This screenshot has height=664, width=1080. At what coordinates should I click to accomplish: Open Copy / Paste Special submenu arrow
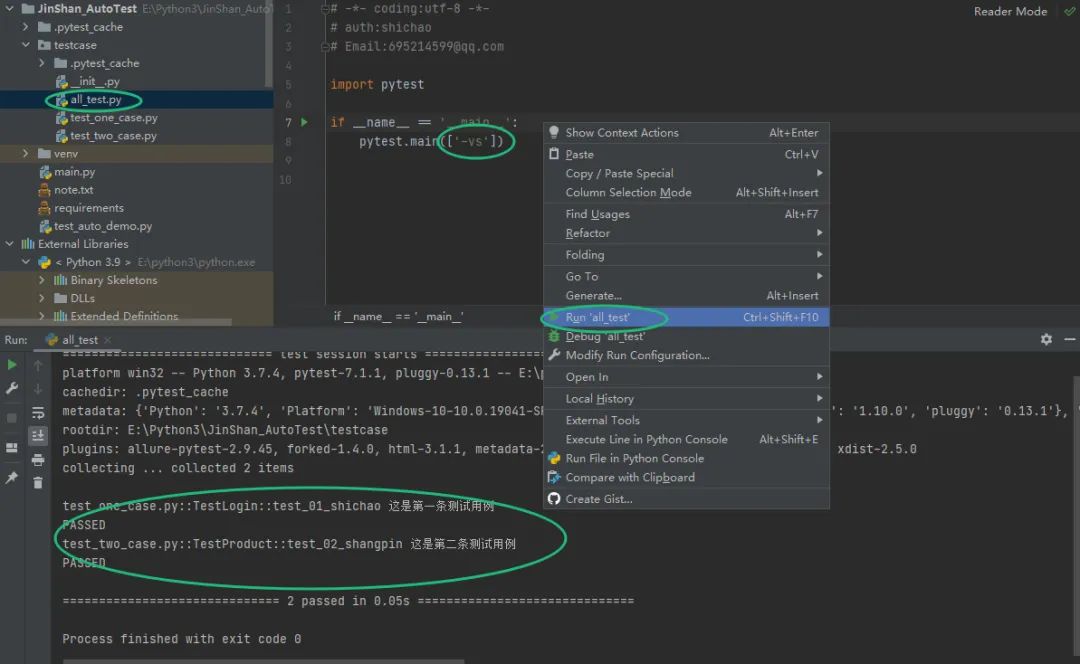[x=820, y=173]
